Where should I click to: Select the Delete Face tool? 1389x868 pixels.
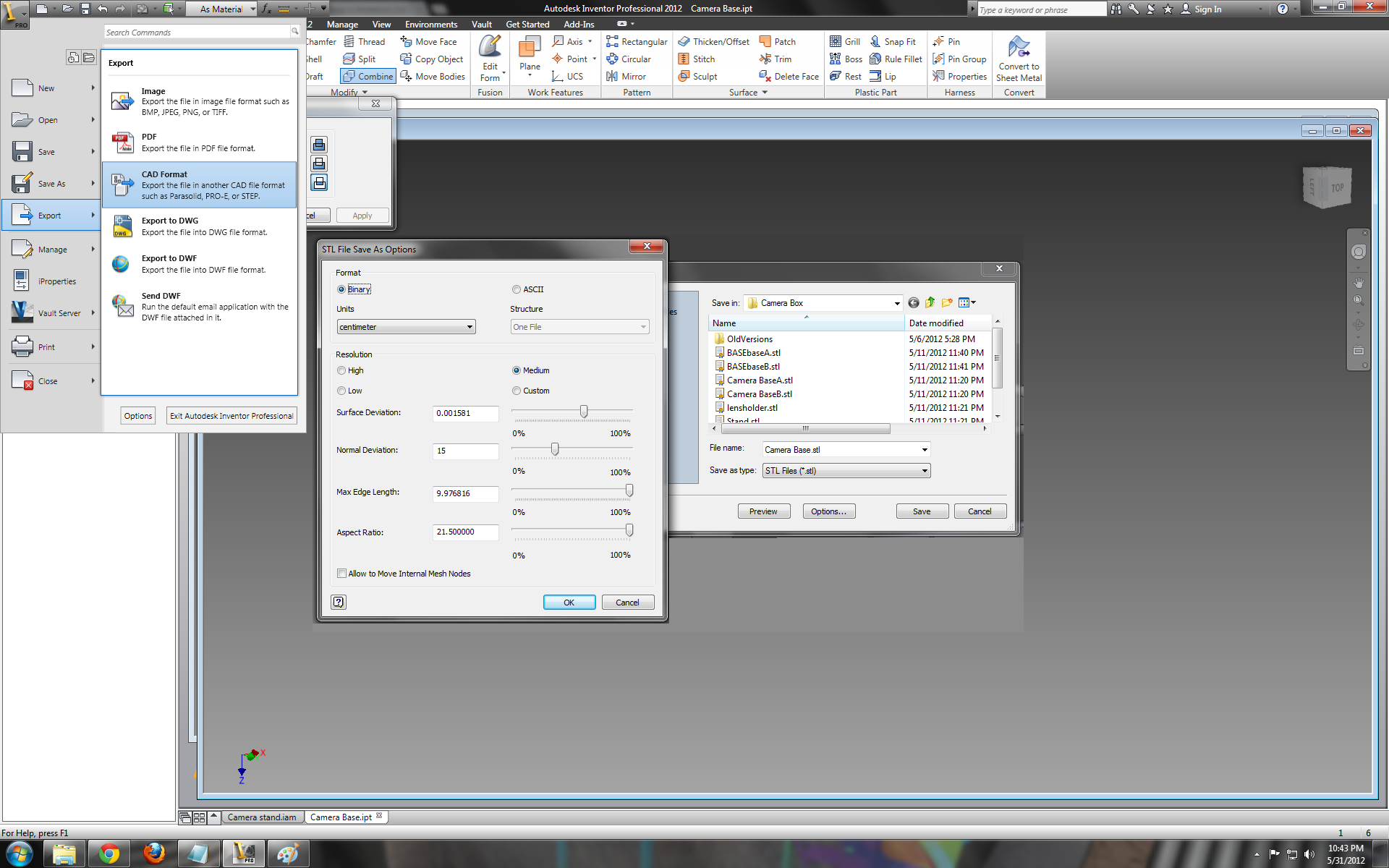click(x=789, y=77)
